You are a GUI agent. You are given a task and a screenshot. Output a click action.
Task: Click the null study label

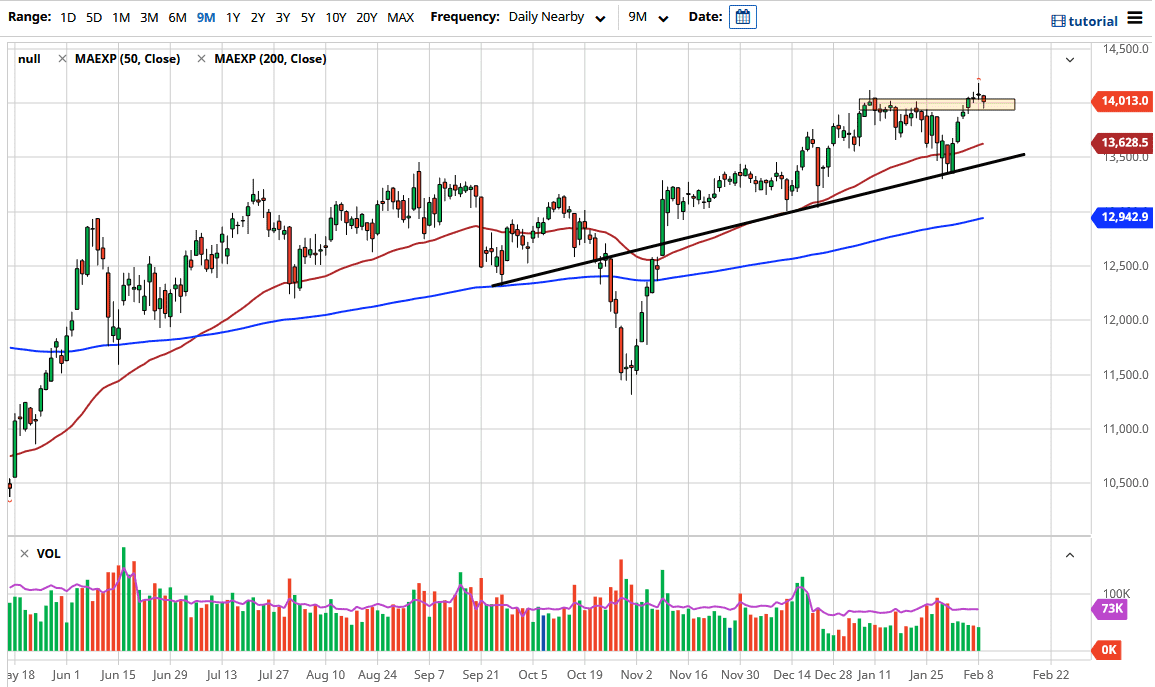30,59
